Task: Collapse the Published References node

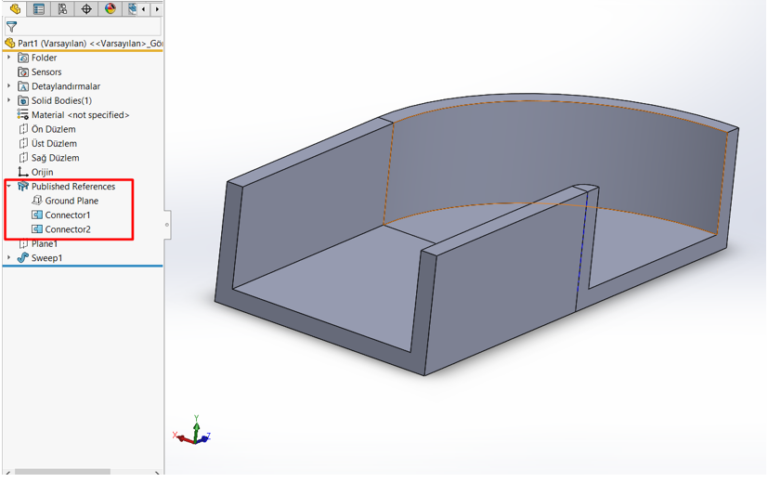Action: pos(9,187)
